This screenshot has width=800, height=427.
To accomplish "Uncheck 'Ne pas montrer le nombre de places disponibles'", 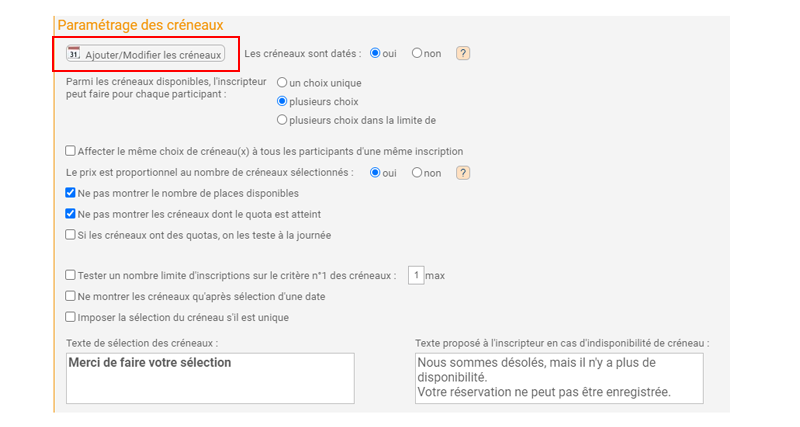I will [x=70, y=192].
